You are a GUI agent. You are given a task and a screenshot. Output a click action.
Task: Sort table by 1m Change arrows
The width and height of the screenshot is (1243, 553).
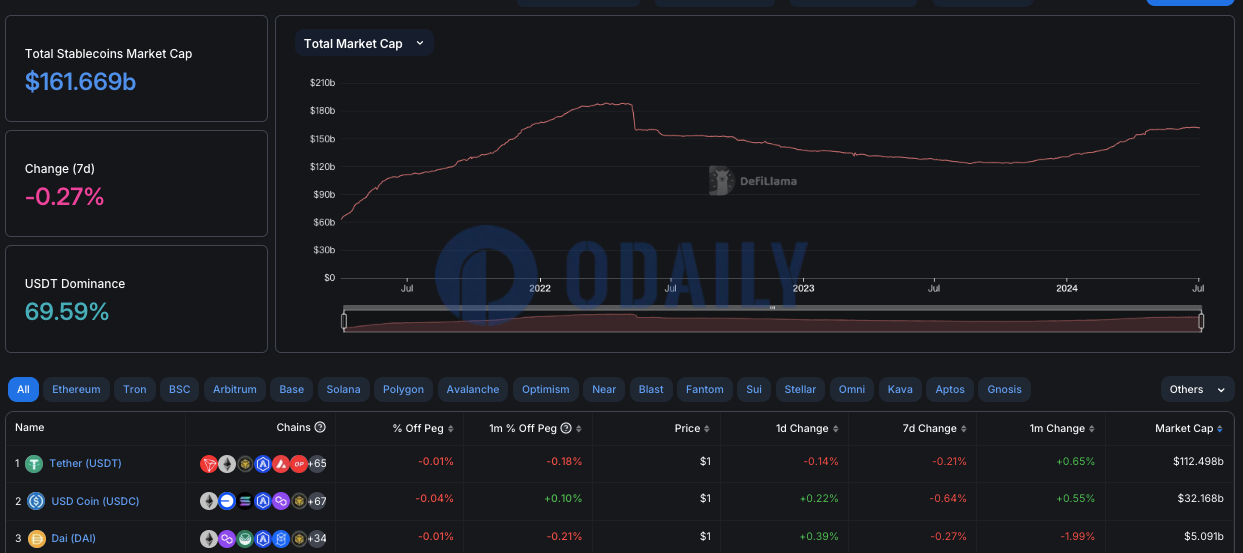(x=1092, y=428)
